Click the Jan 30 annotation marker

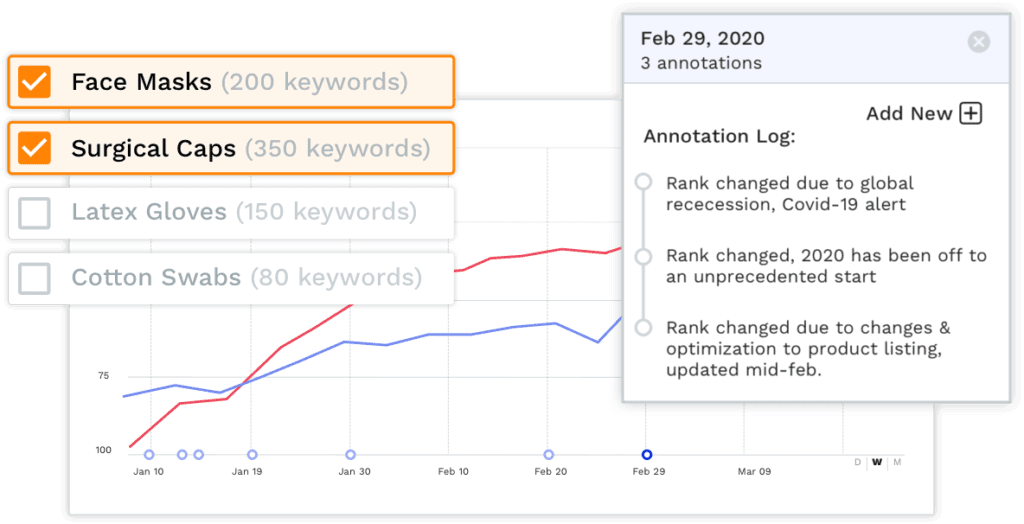pos(350,455)
